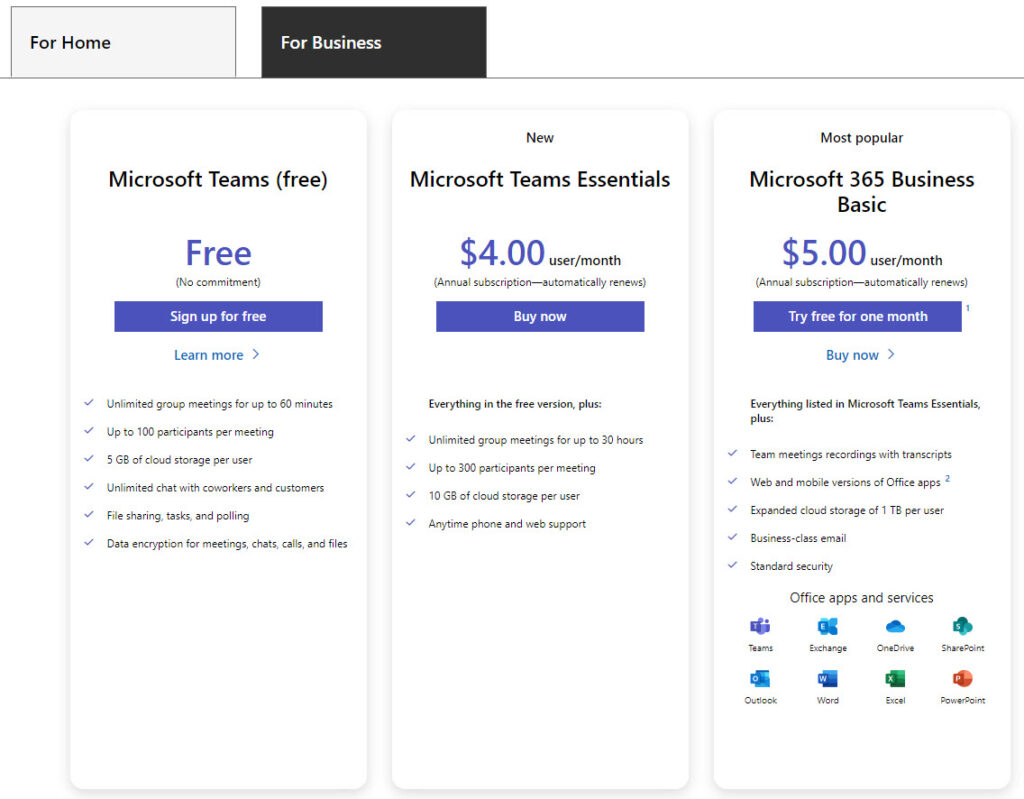The height and width of the screenshot is (799, 1024).
Task: Click 'Data encryption for meetings, chats, calls, and files'
Action: click(227, 544)
